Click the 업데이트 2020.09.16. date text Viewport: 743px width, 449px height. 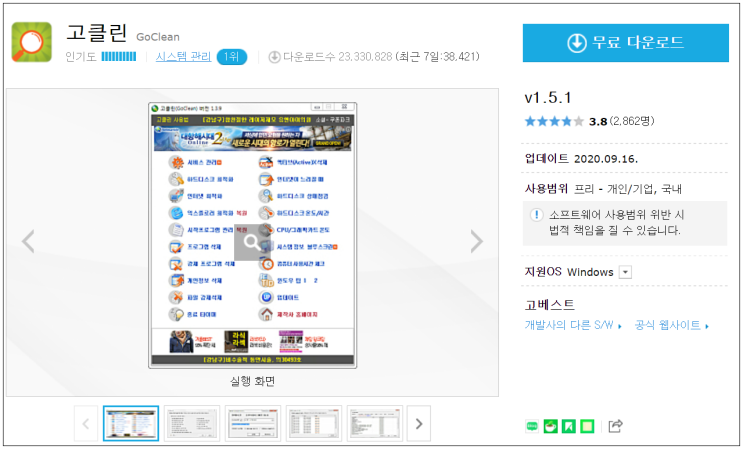tap(581, 159)
